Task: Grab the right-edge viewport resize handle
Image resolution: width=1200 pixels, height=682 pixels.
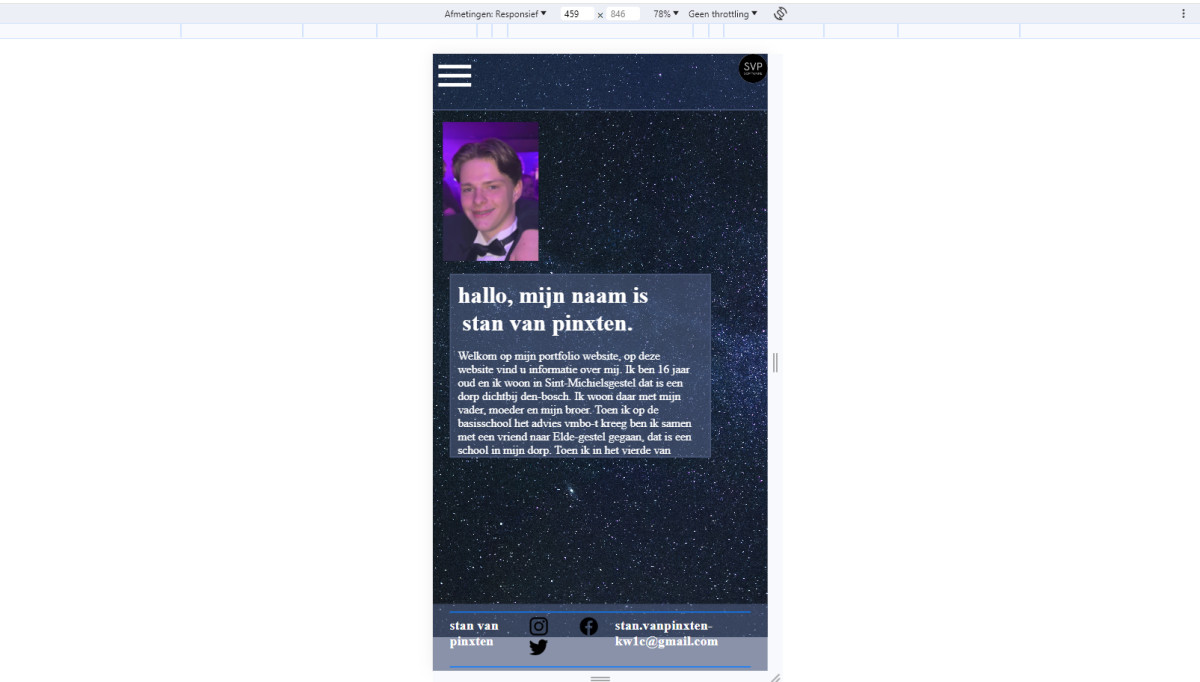Action: click(x=775, y=363)
